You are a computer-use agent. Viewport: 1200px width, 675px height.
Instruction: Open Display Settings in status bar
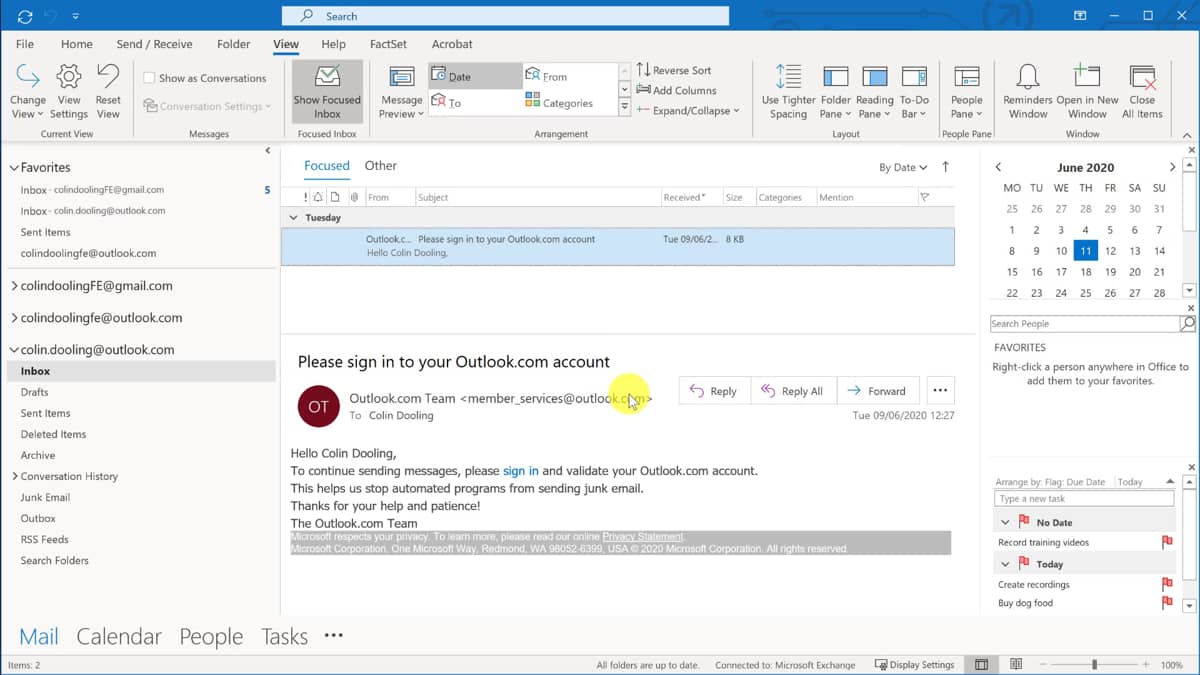(x=914, y=665)
